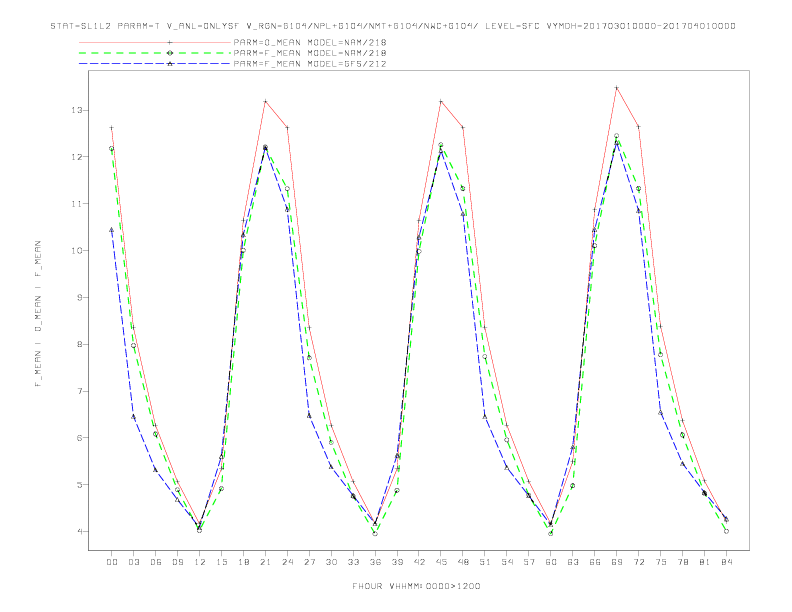Click y-axis tick label 4
This screenshot has width=792, height=612.
click(80, 531)
